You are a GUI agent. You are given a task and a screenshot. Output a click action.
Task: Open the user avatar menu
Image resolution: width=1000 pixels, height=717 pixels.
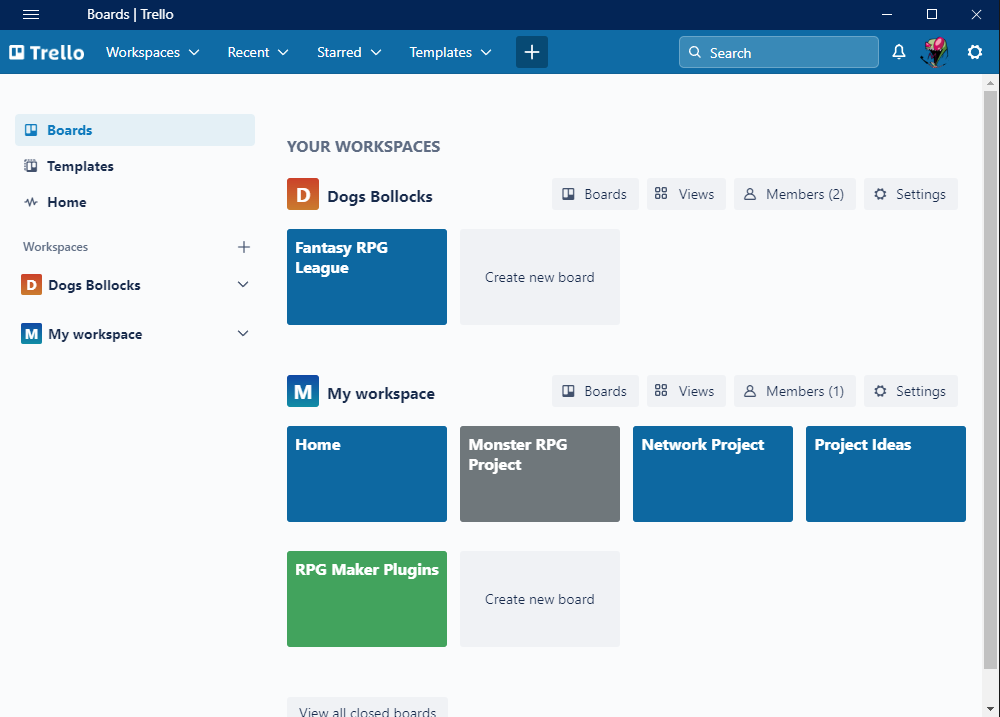935,52
